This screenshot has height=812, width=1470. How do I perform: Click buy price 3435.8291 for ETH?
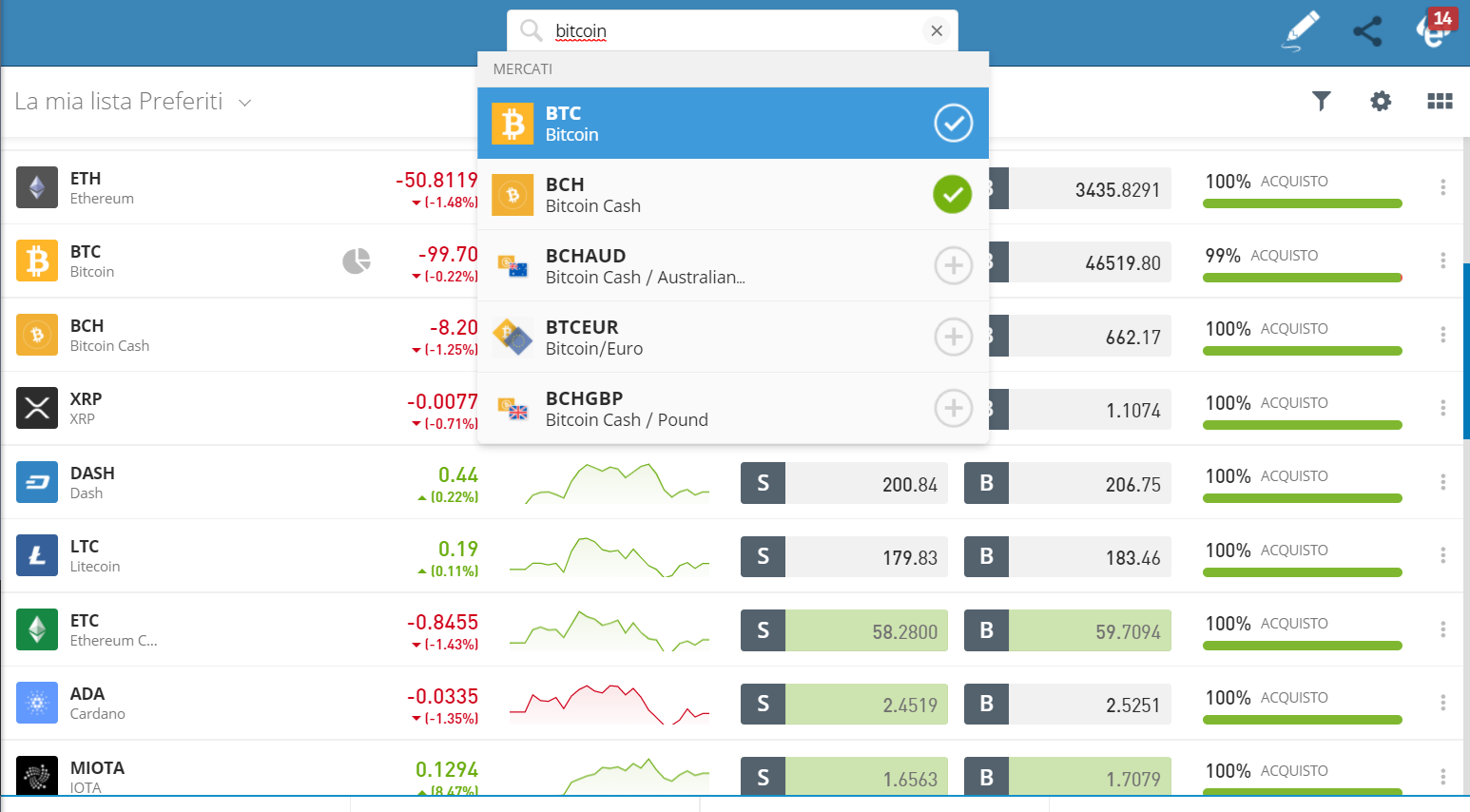pyautogui.click(x=1090, y=189)
